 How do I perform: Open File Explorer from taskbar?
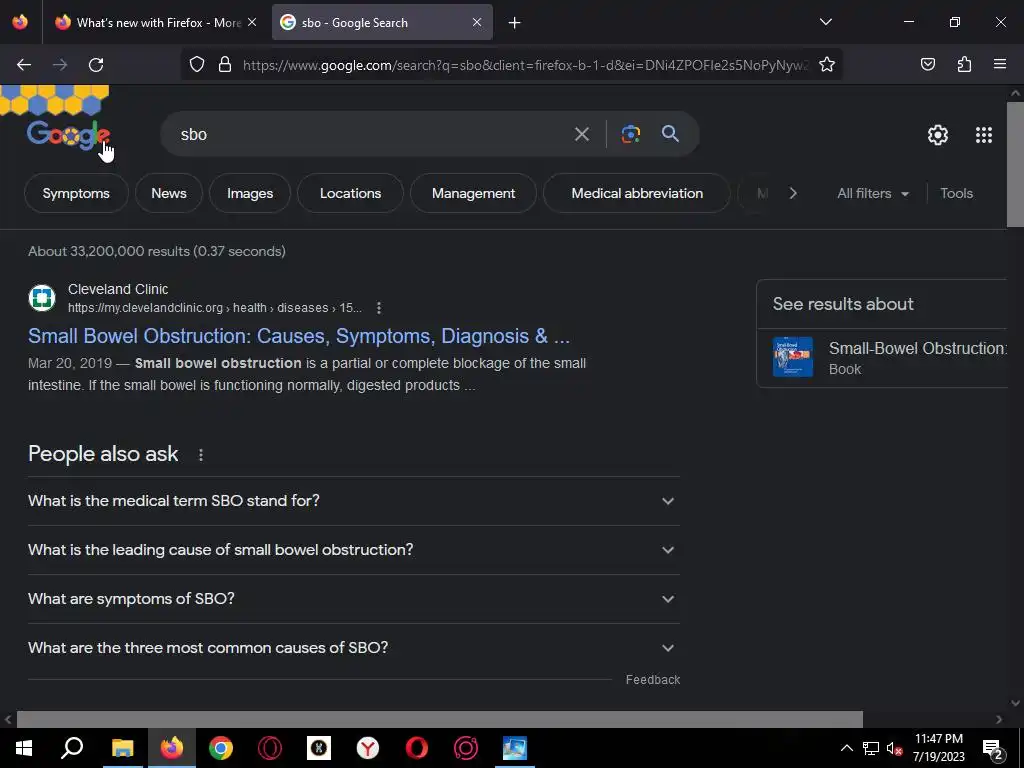[x=122, y=748]
